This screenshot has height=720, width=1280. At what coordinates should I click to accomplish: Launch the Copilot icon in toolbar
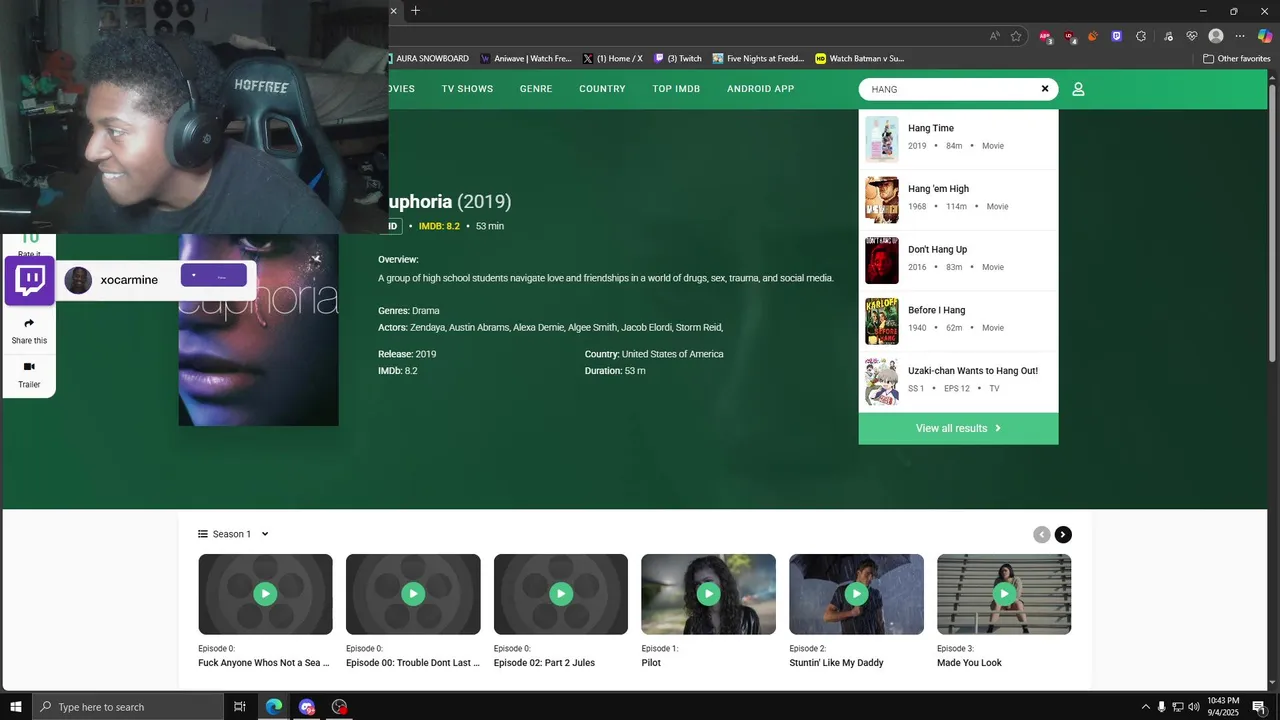pyautogui.click(x=1265, y=36)
